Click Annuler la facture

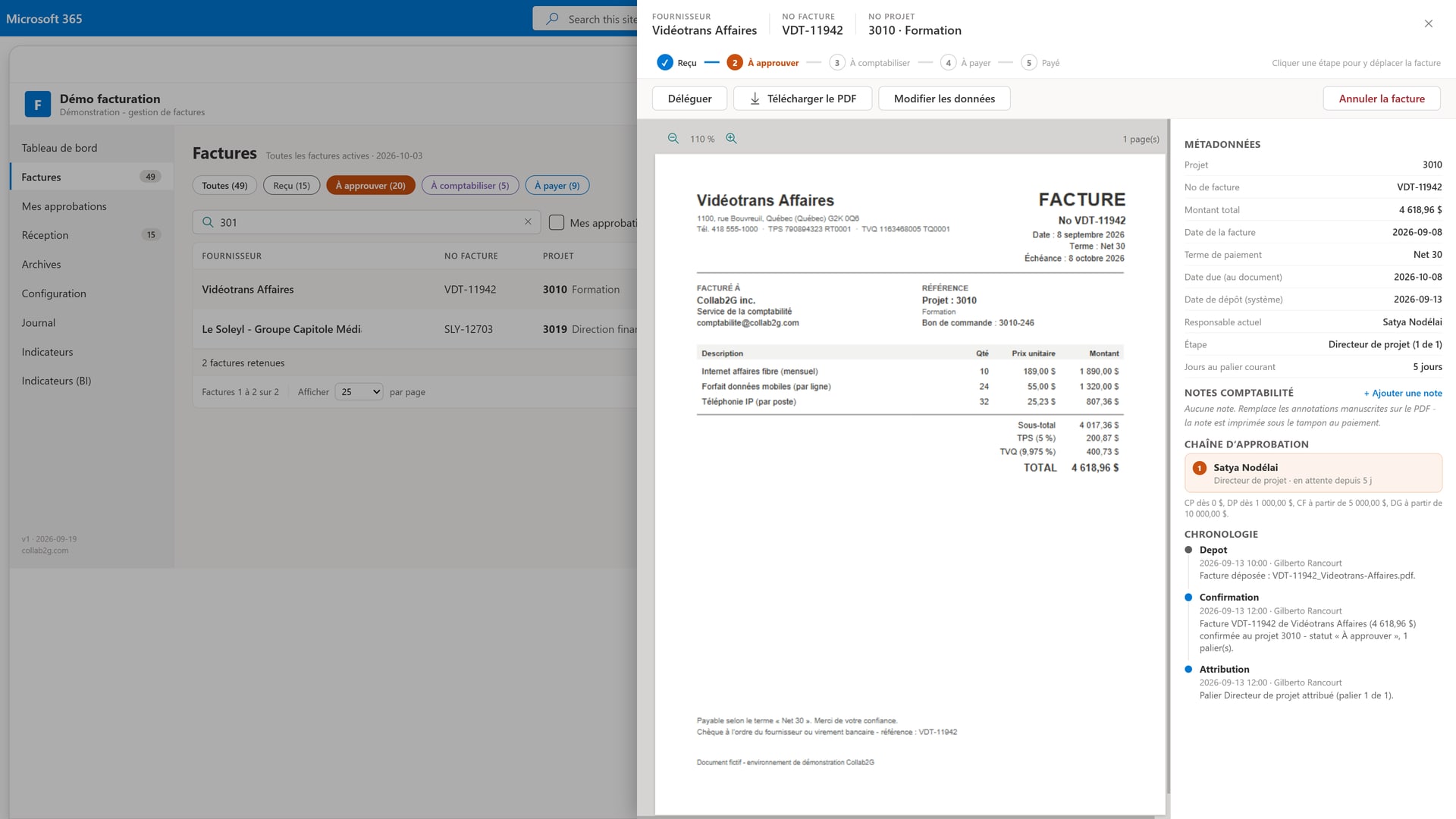(1382, 99)
